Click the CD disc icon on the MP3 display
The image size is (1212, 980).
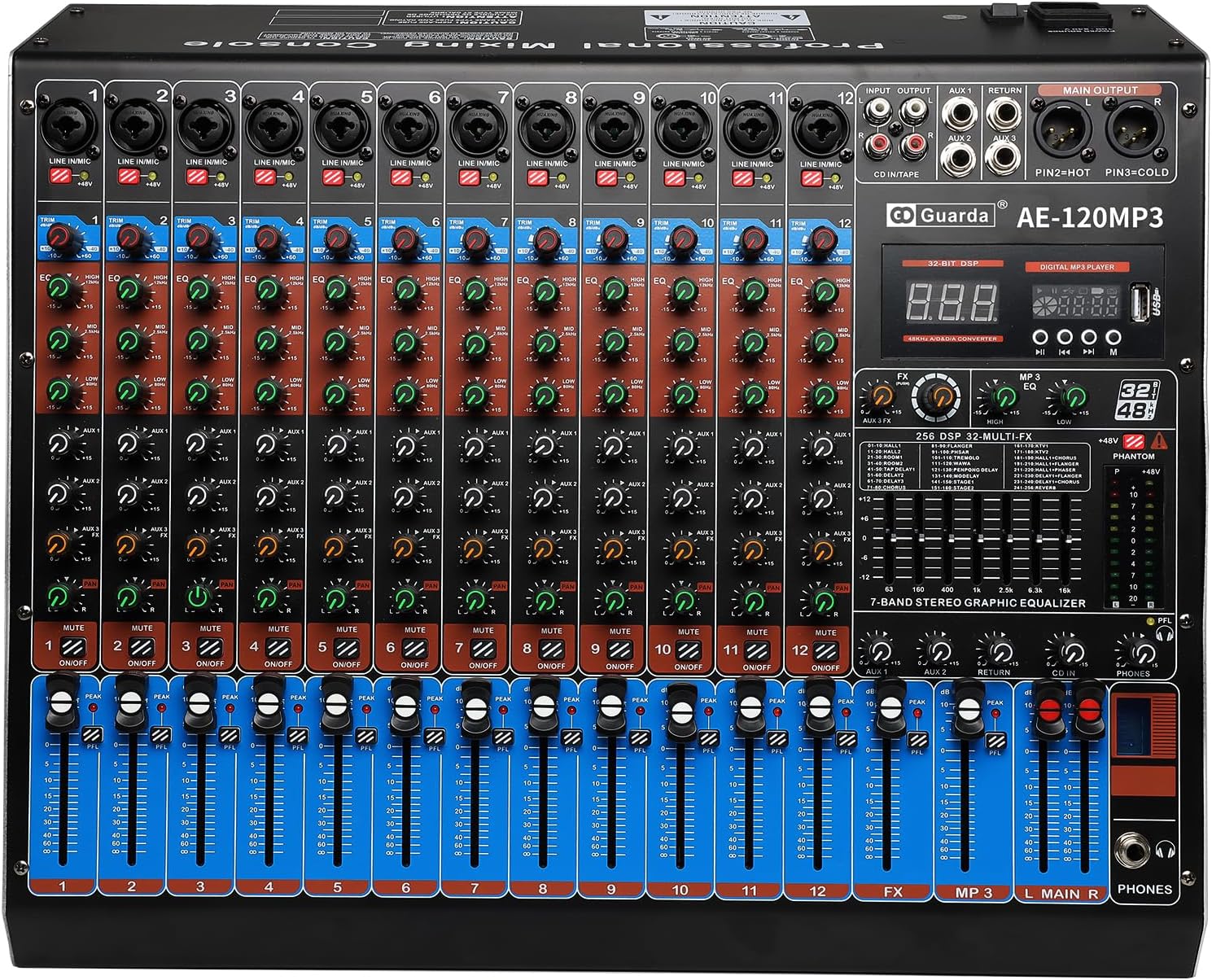[1044, 304]
